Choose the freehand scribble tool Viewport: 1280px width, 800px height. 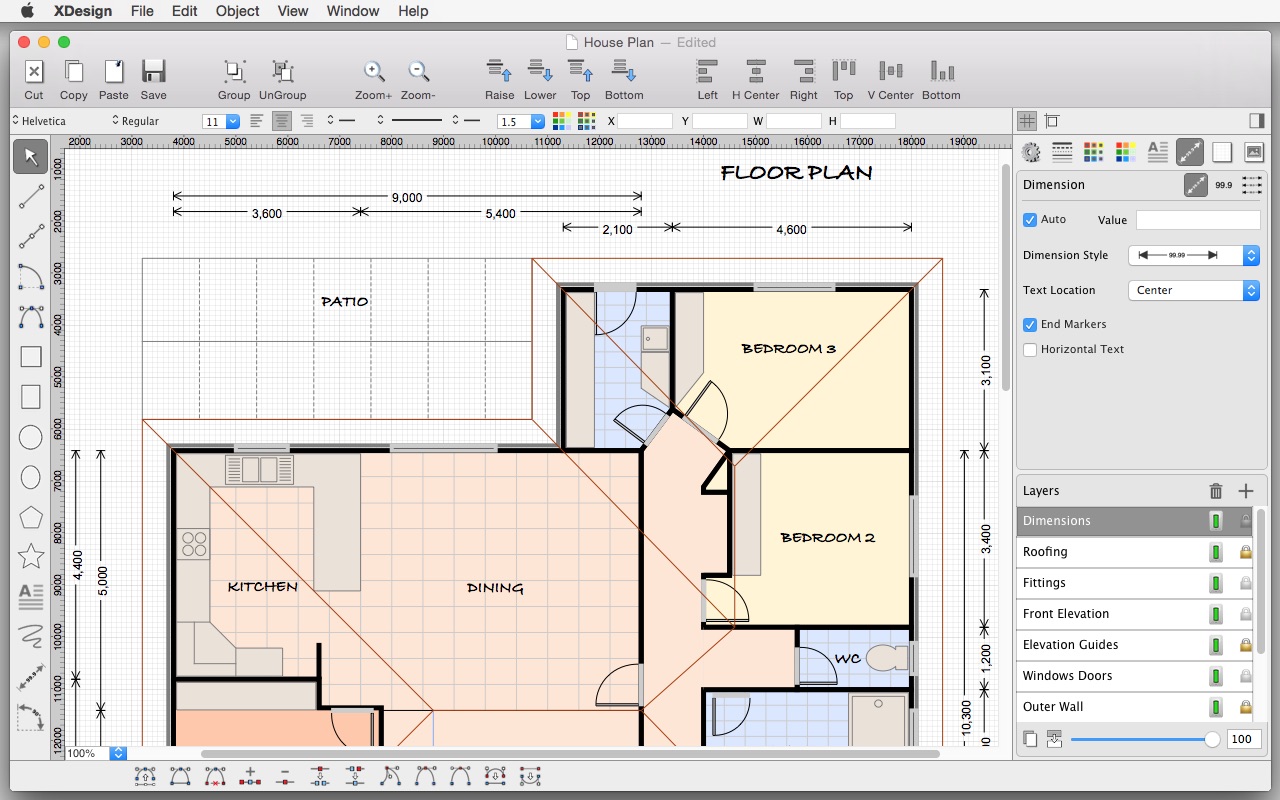[31, 634]
